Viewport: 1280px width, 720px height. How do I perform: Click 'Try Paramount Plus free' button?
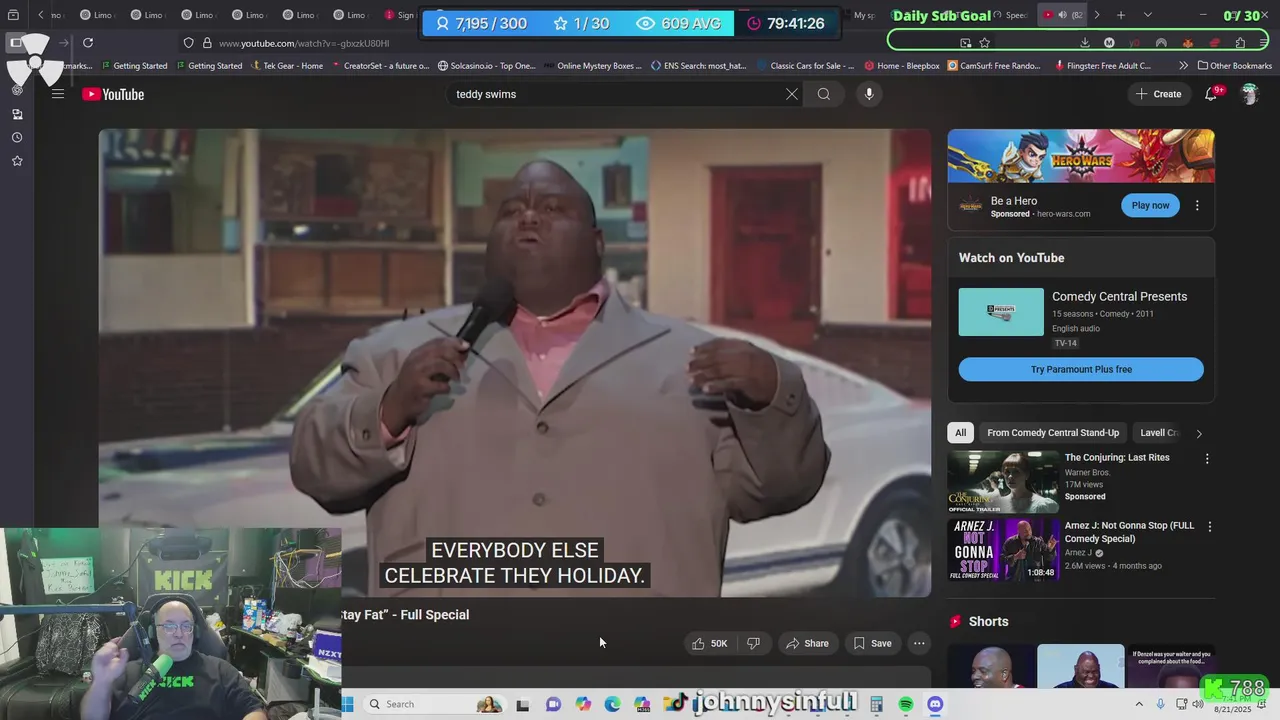click(x=1081, y=369)
